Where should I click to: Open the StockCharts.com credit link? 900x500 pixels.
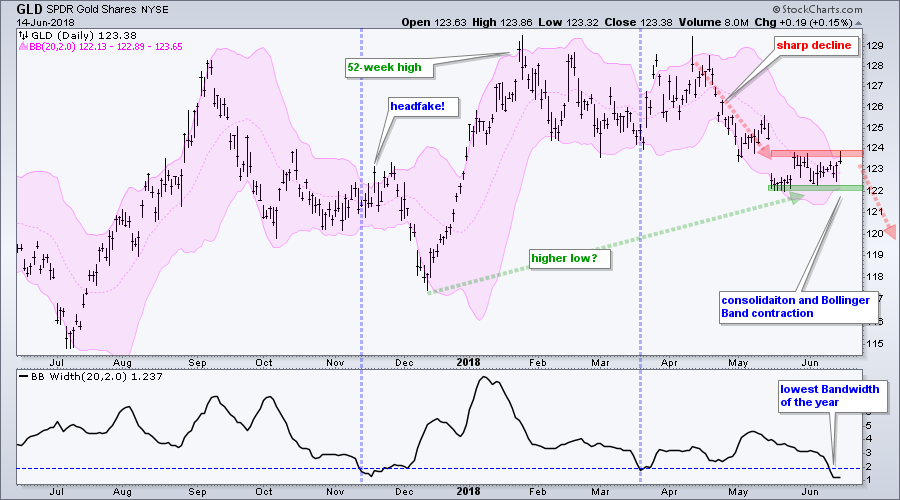[x=817, y=9]
